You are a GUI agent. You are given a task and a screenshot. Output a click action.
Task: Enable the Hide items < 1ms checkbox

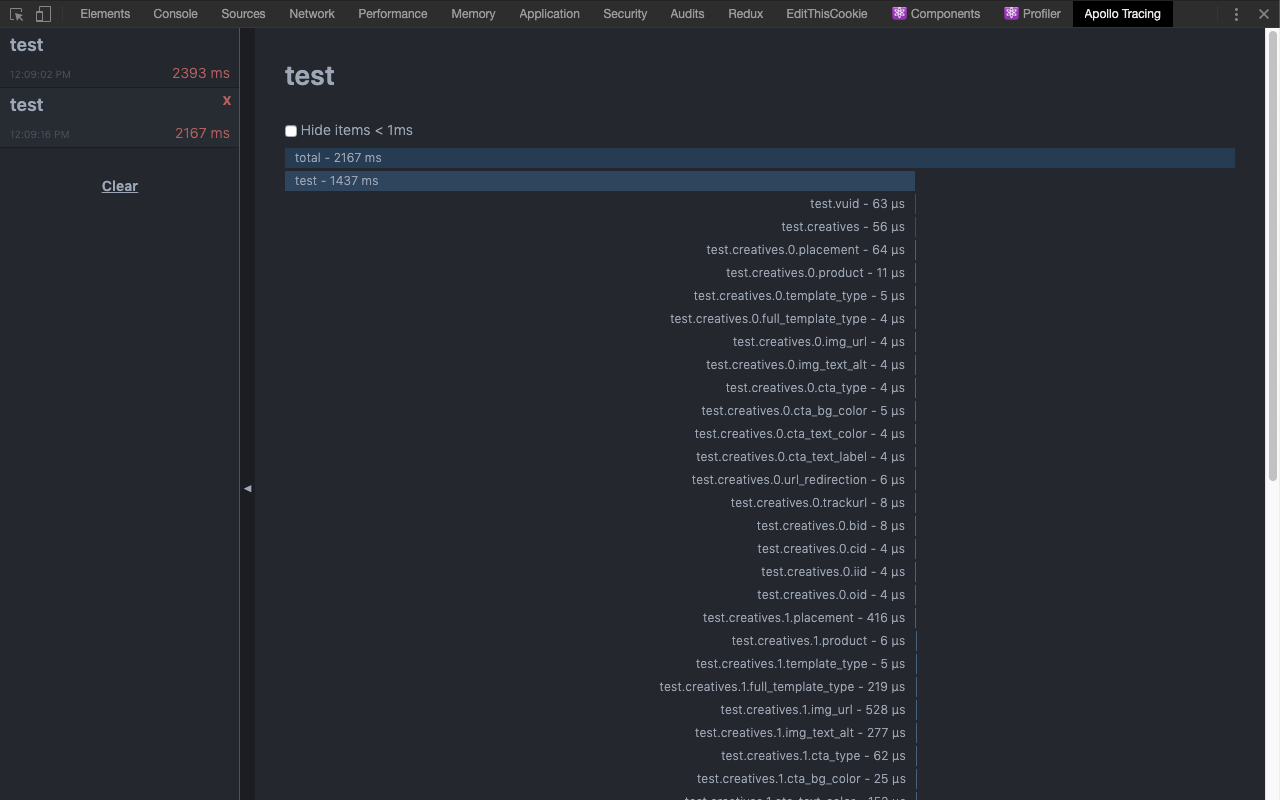pos(291,131)
